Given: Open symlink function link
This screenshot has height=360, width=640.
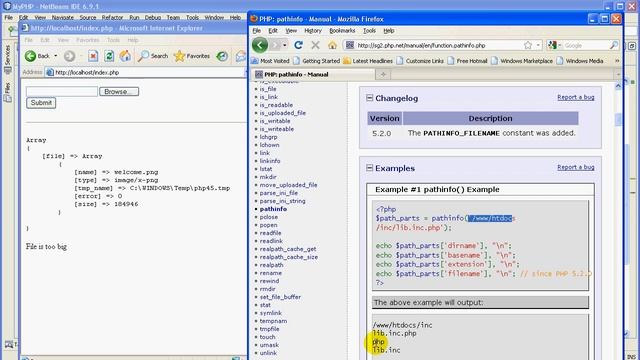Looking at the screenshot, I should (271, 313).
